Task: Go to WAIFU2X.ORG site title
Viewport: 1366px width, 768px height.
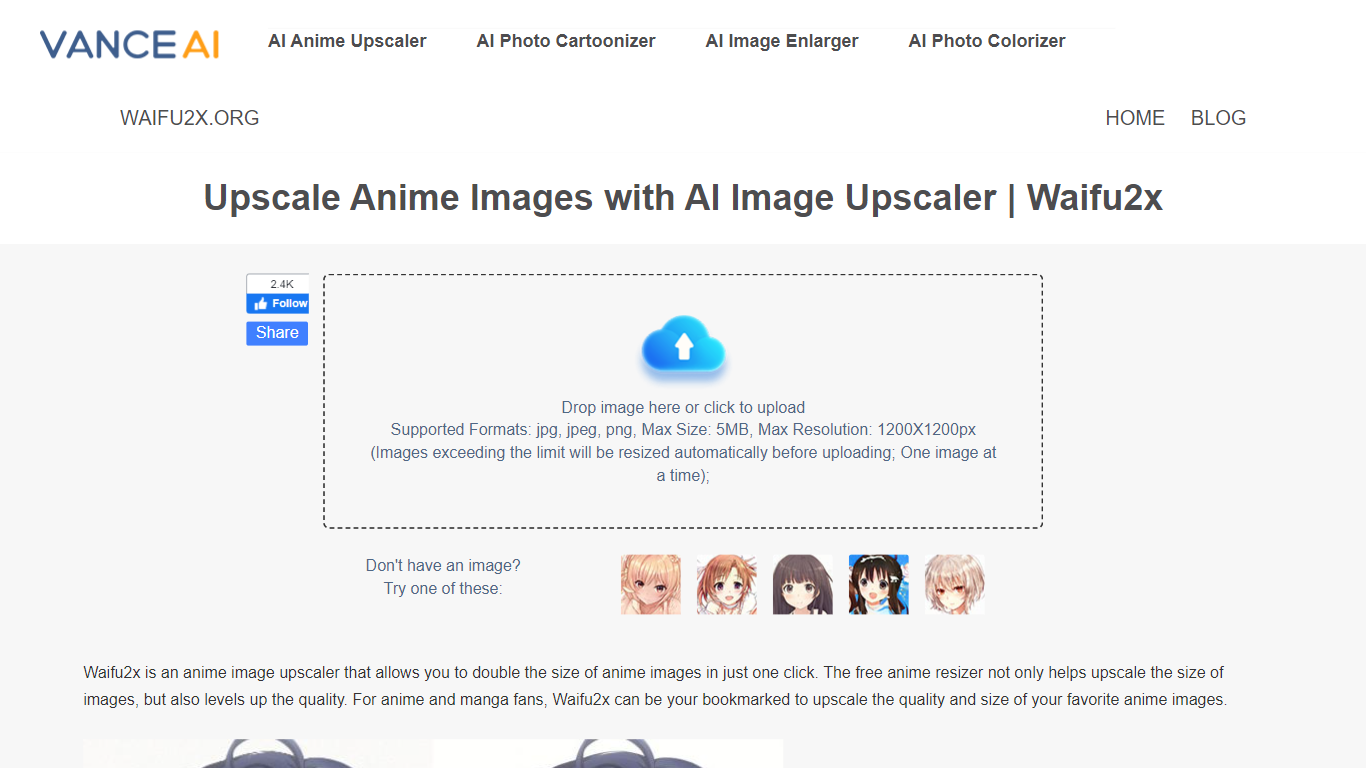Action: point(190,118)
